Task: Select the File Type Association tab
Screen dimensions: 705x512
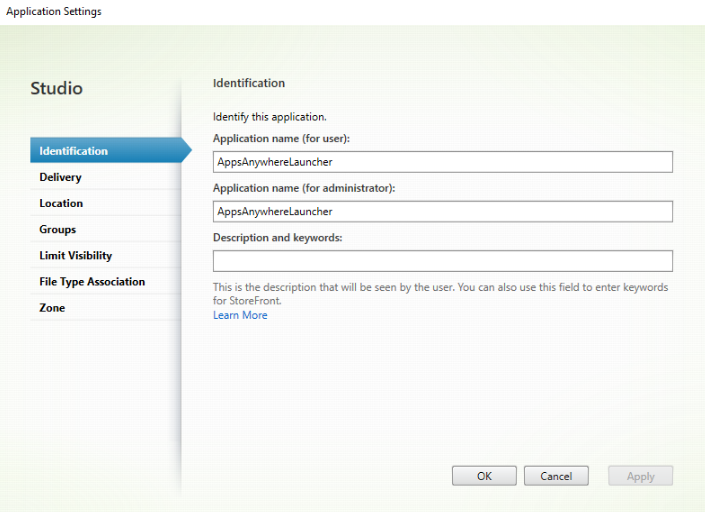Action: (x=92, y=282)
